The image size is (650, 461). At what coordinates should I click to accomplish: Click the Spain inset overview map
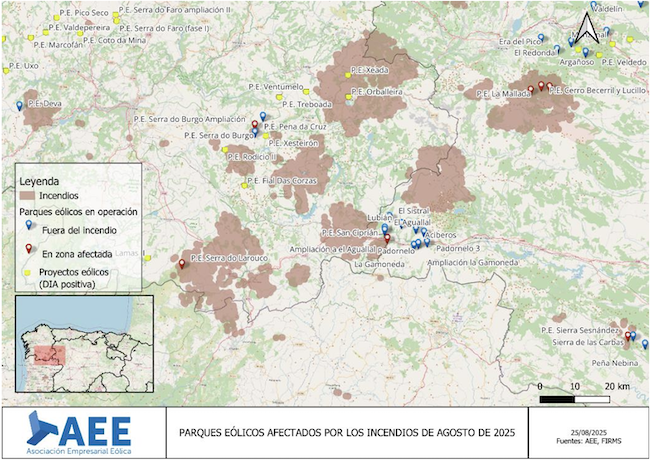85,342
